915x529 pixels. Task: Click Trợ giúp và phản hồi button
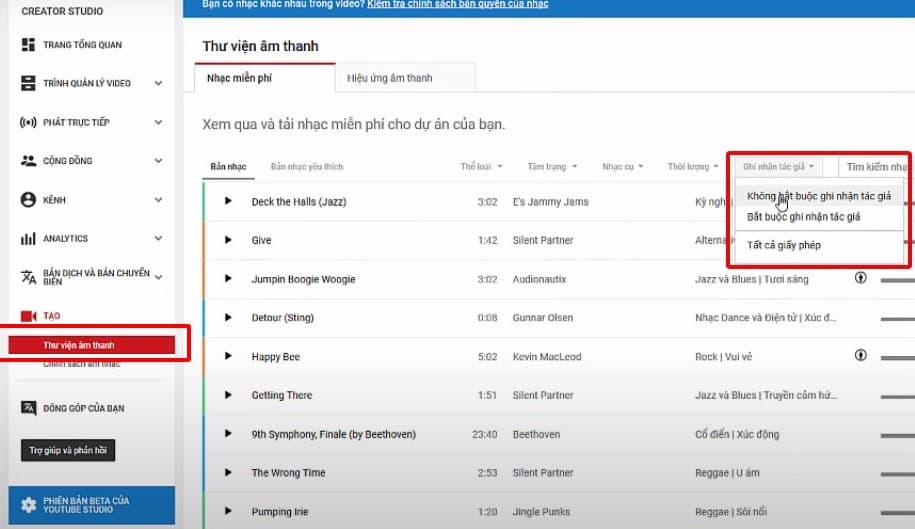68,451
